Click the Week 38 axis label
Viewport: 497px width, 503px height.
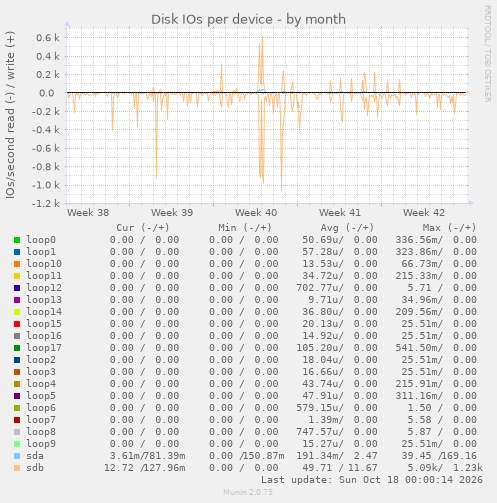pos(88,213)
